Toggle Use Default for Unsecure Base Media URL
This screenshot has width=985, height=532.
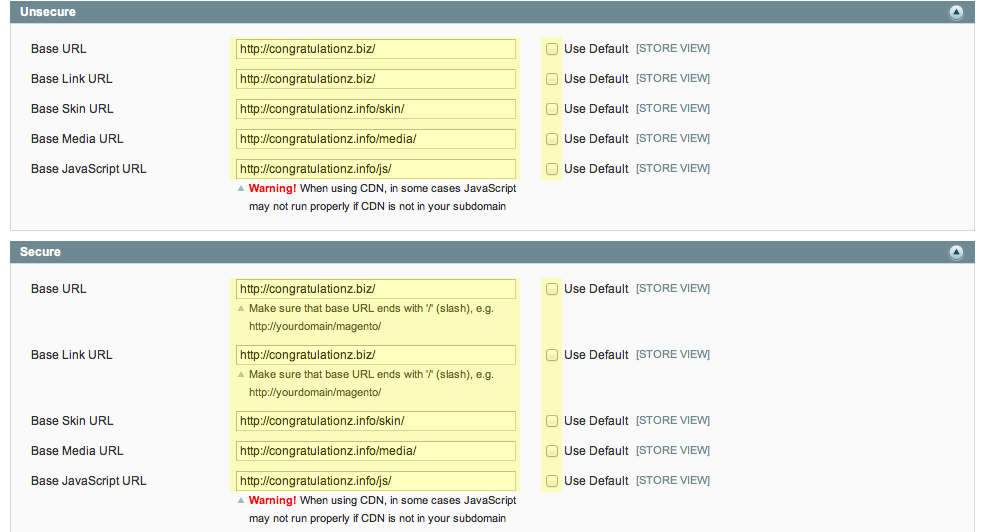coord(552,139)
